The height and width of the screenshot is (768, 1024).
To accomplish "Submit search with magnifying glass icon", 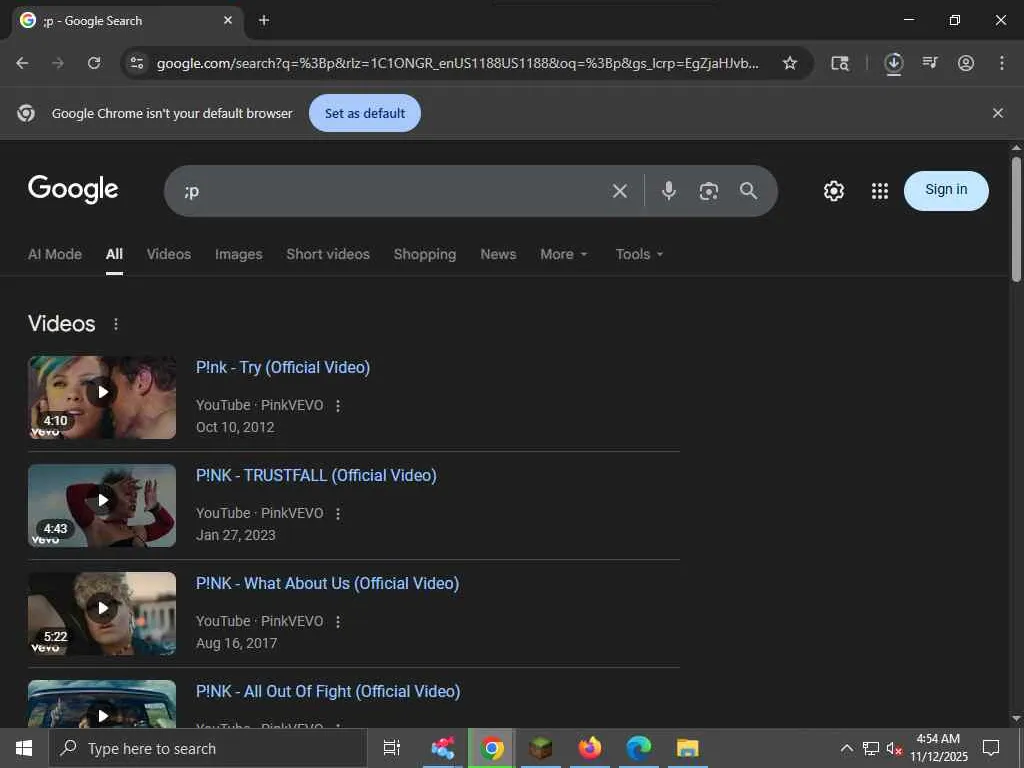I will tap(748, 191).
